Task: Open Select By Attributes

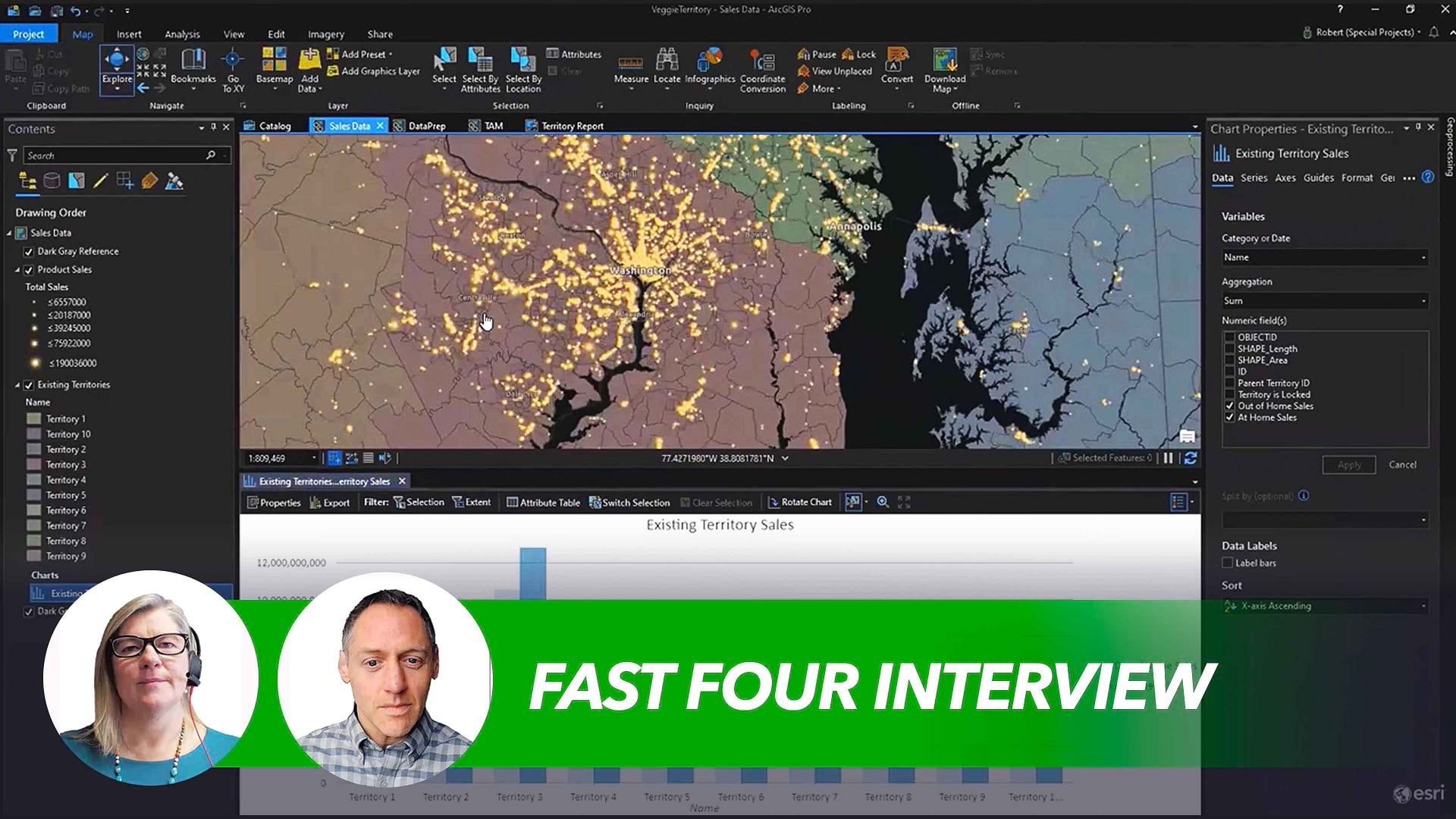Action: [x=480, y=70]
